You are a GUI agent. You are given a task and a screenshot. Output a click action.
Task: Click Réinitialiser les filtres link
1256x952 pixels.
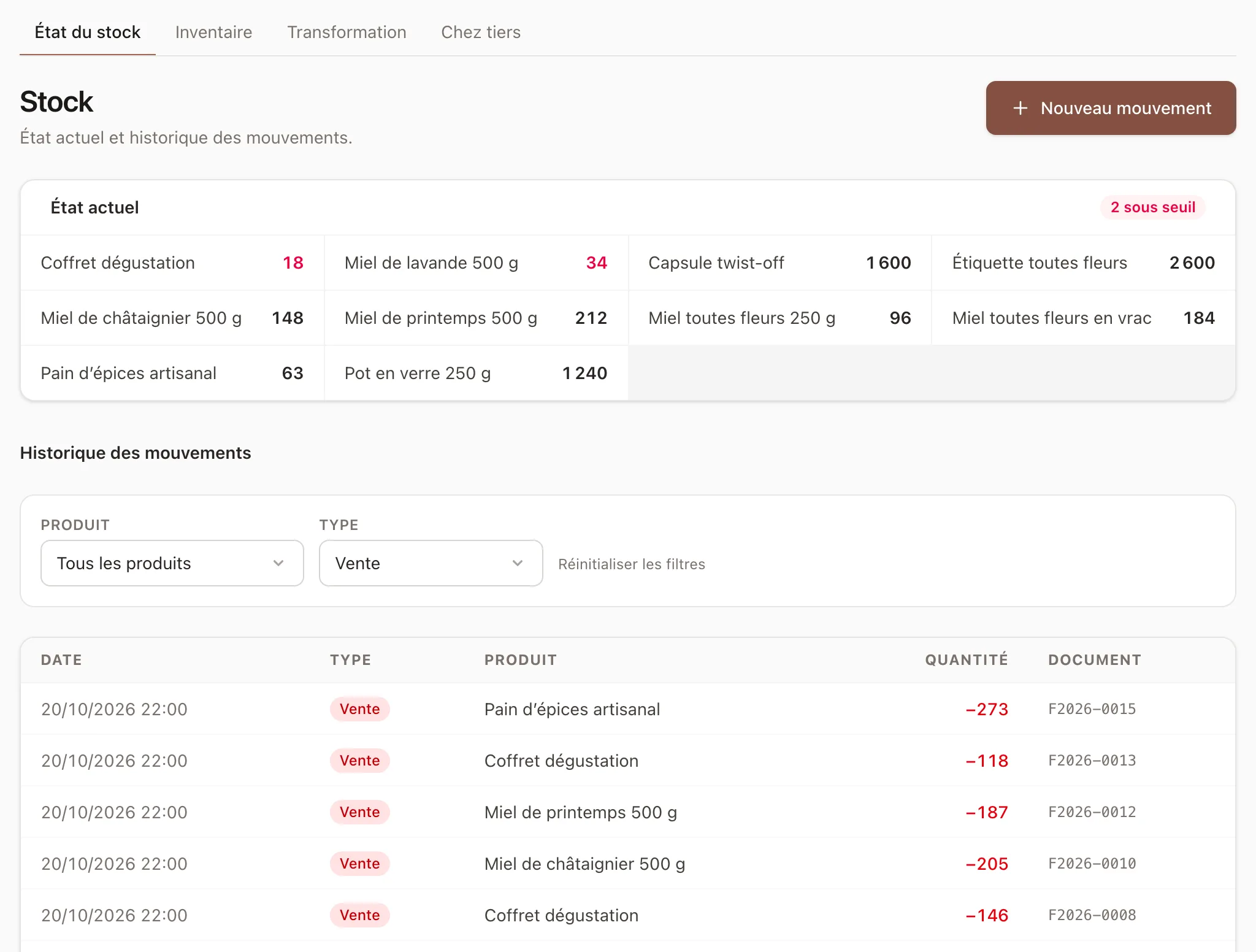click(x=632, y=564)
